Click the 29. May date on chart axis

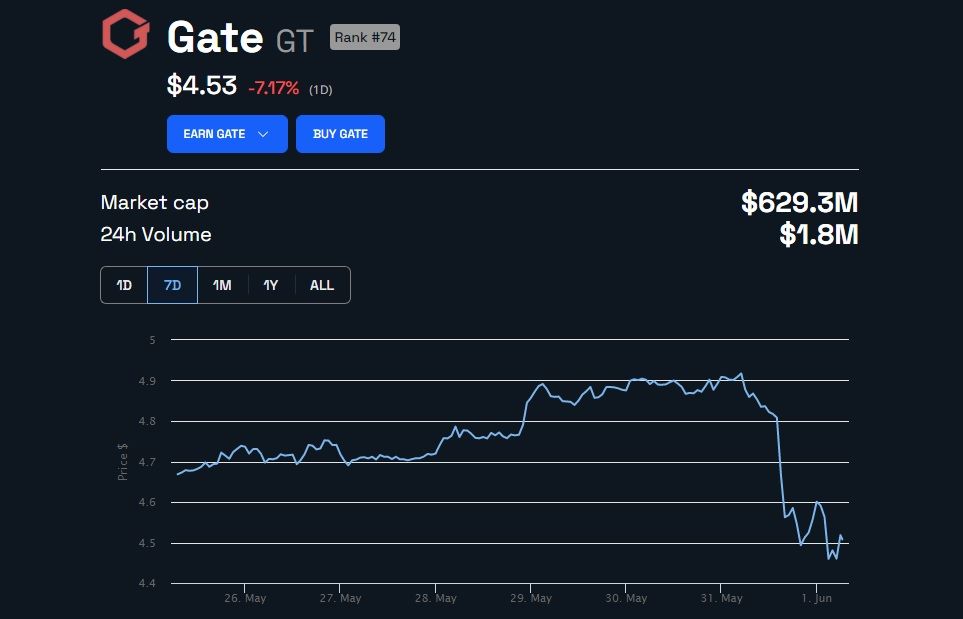(x=529, y=598)
